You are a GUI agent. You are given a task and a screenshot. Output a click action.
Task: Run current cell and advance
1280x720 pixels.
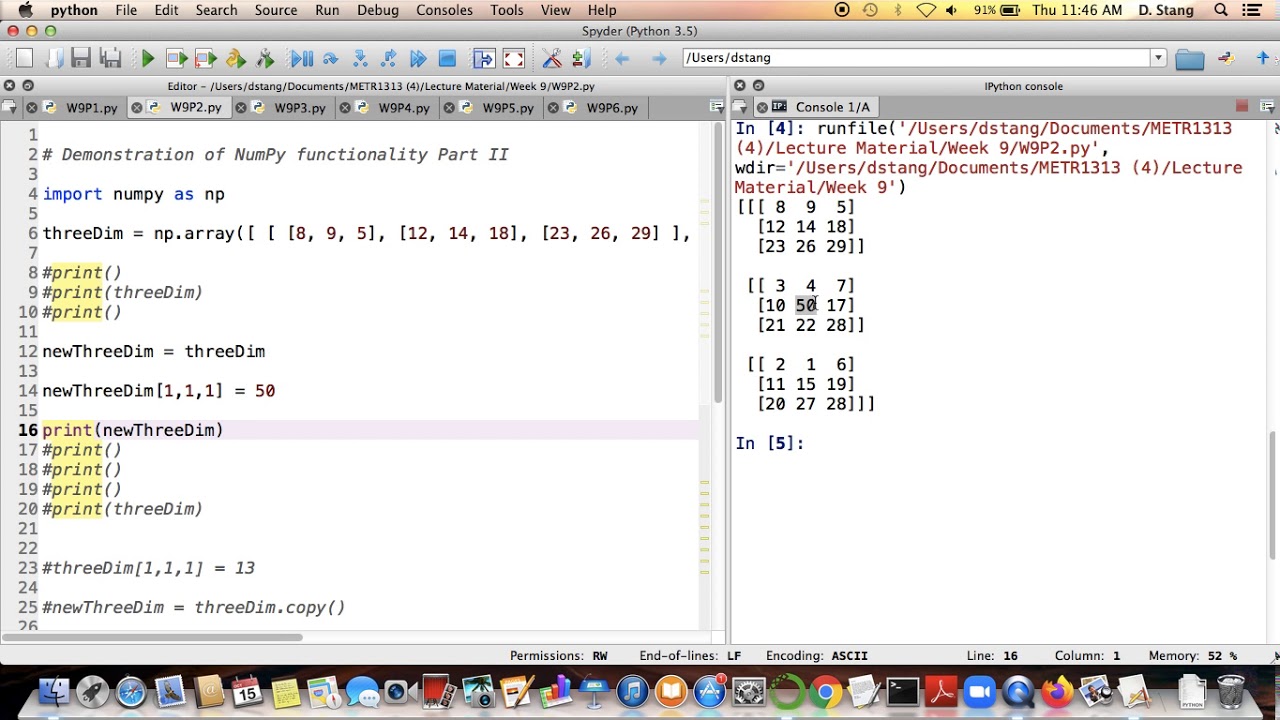(206, 58)
